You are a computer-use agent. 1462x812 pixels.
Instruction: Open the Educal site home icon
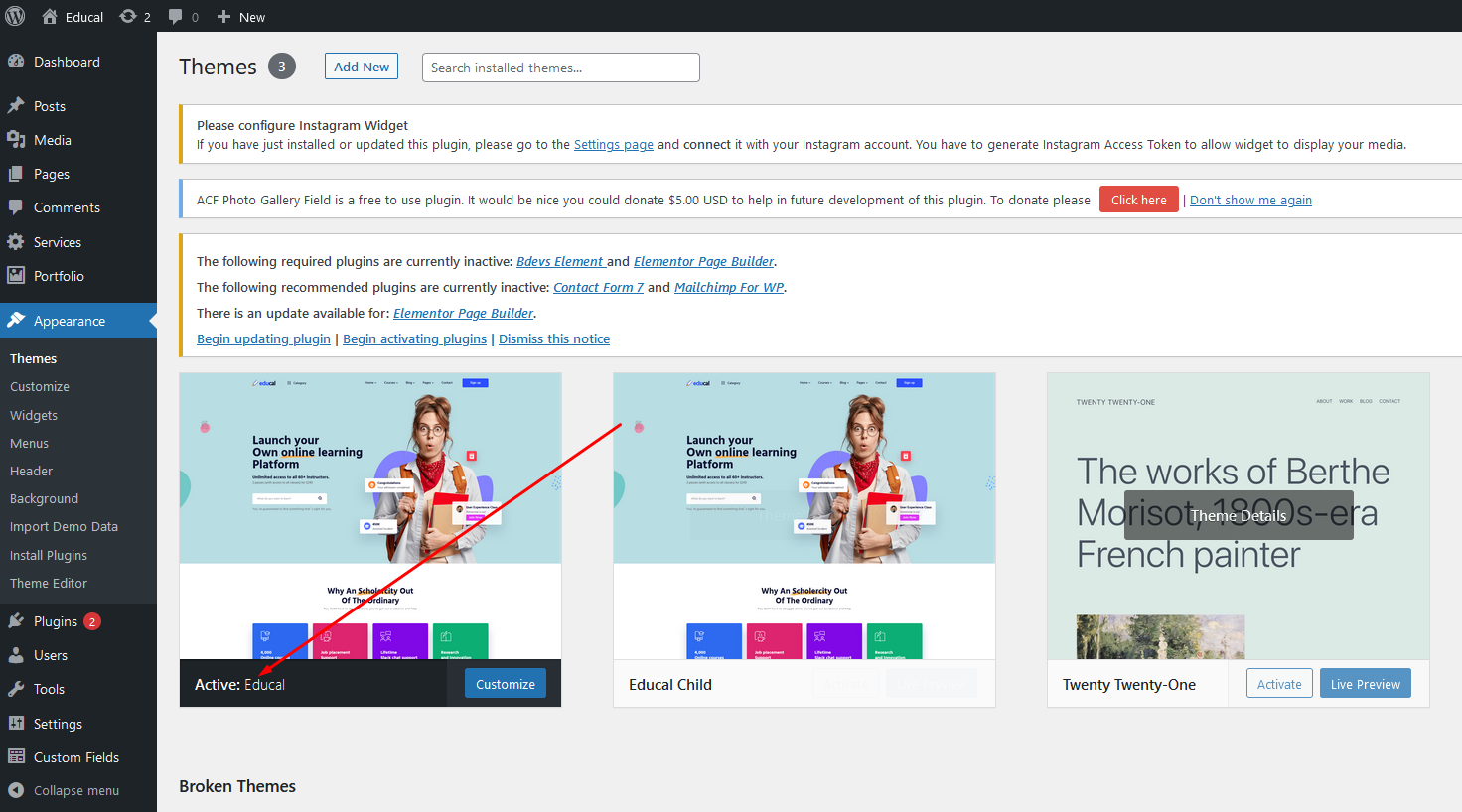[x=50, y=16]
